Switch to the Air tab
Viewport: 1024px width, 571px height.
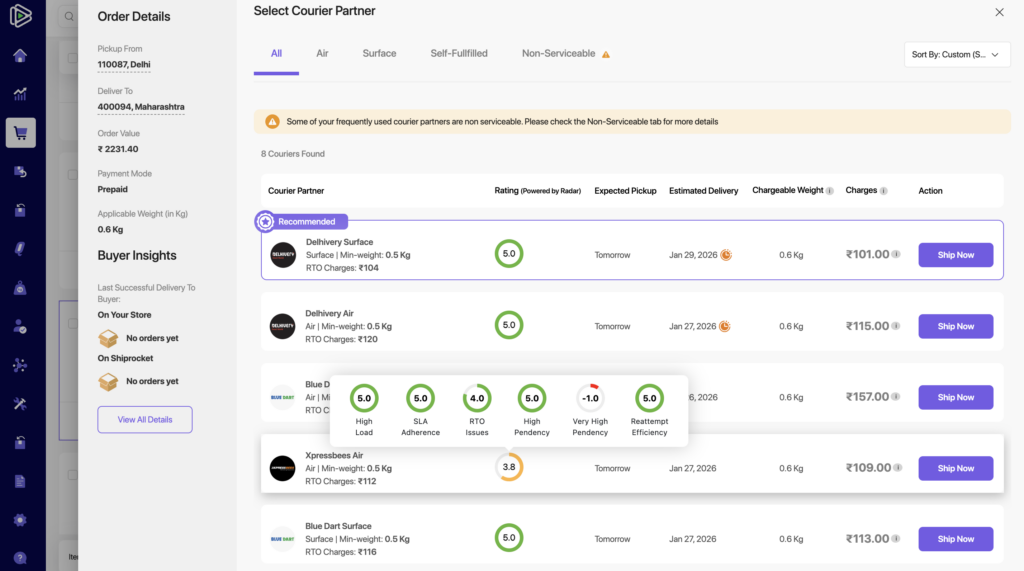coord(322,53)
